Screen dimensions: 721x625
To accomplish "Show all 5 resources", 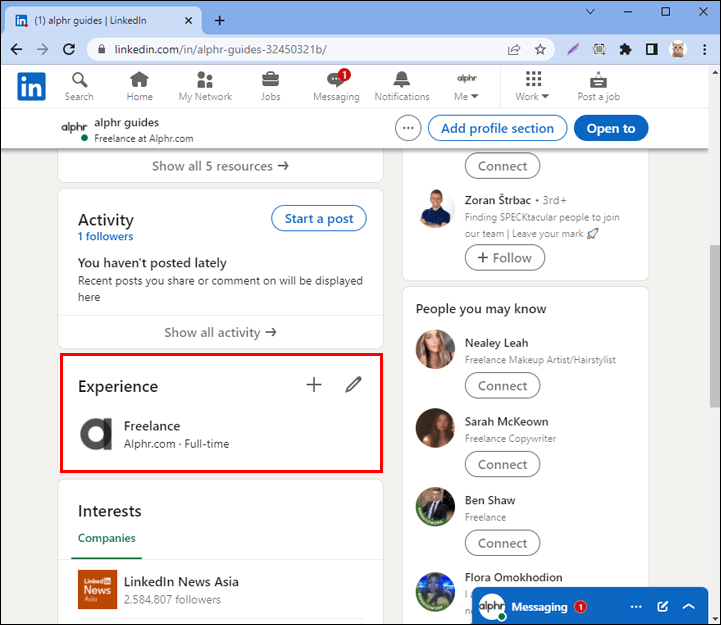I will 220,166.
